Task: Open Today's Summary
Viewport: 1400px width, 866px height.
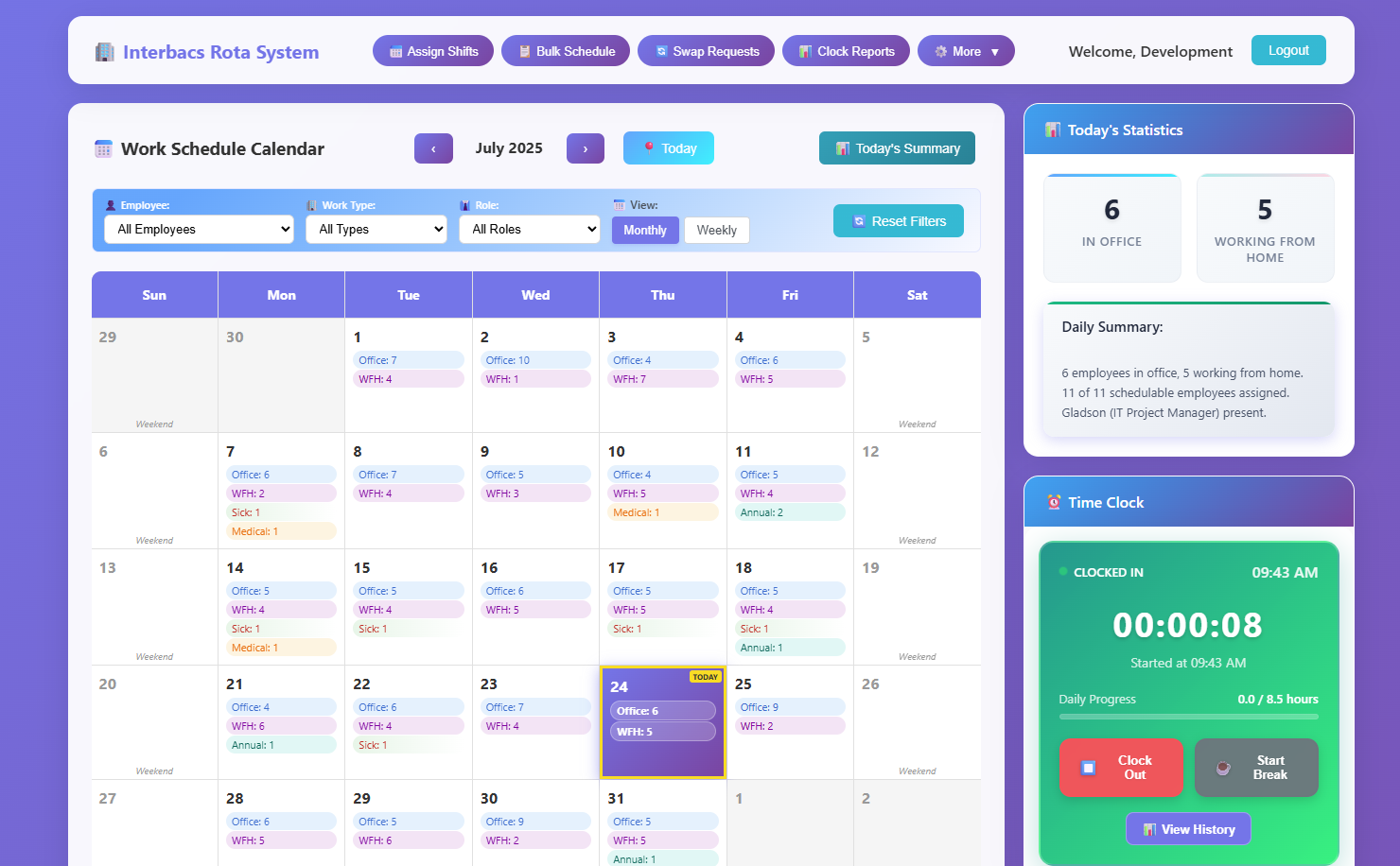Action: click(897, 147)
